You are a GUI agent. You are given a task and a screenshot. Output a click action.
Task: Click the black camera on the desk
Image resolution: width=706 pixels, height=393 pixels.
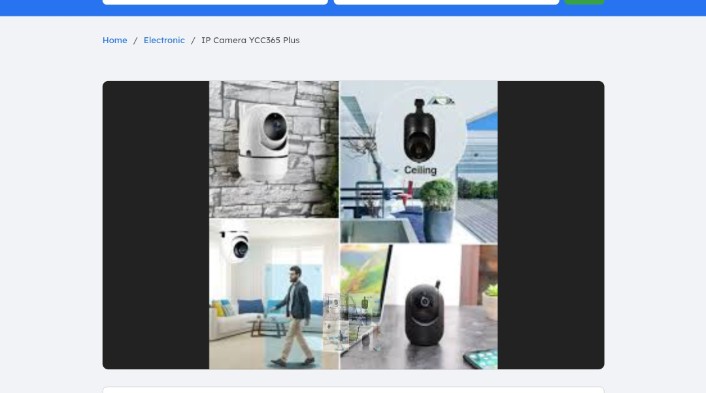coord(423,314)
